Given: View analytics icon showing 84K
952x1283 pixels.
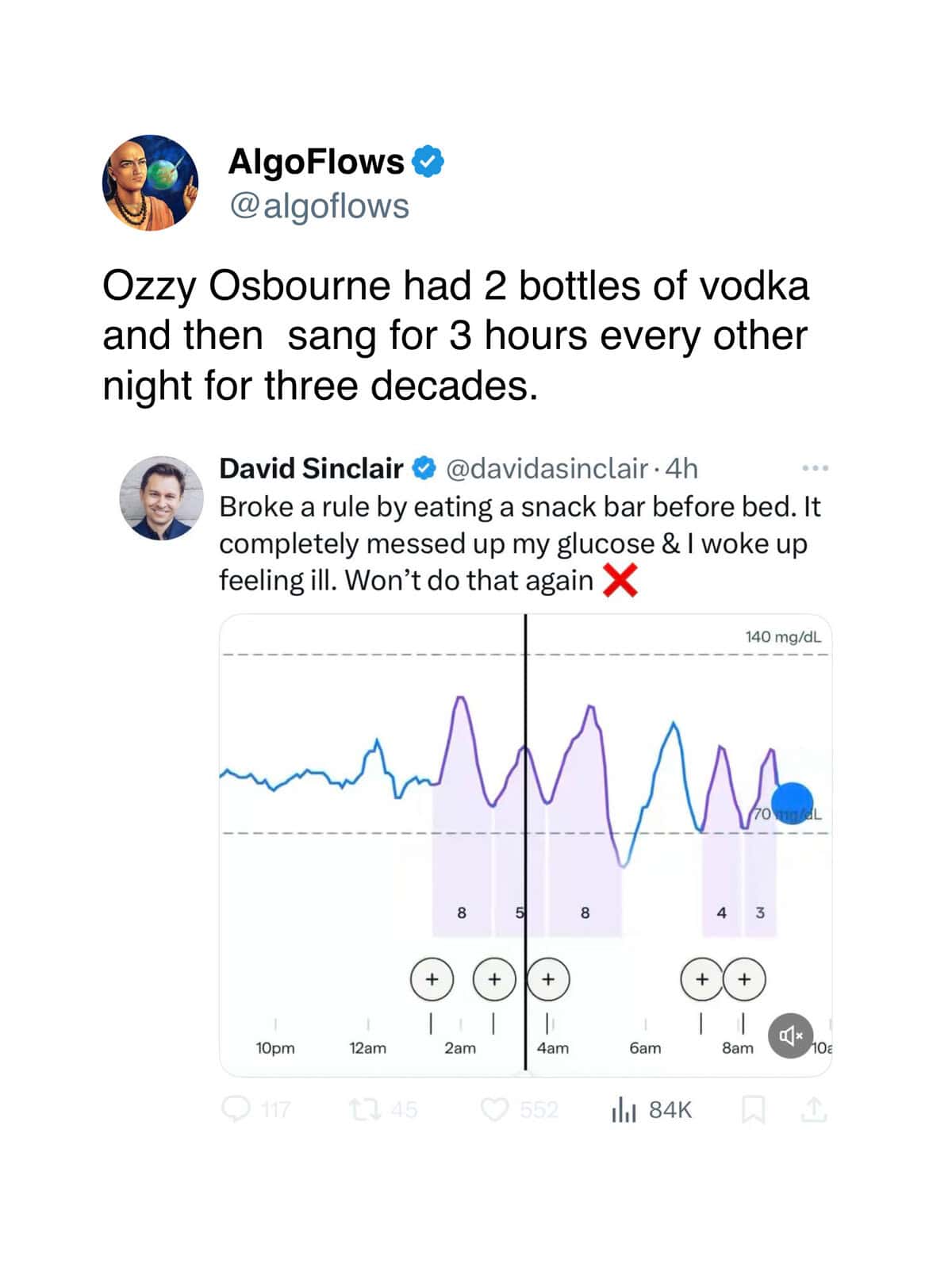Looking at the screenshot, I should tap(624, 1108).
